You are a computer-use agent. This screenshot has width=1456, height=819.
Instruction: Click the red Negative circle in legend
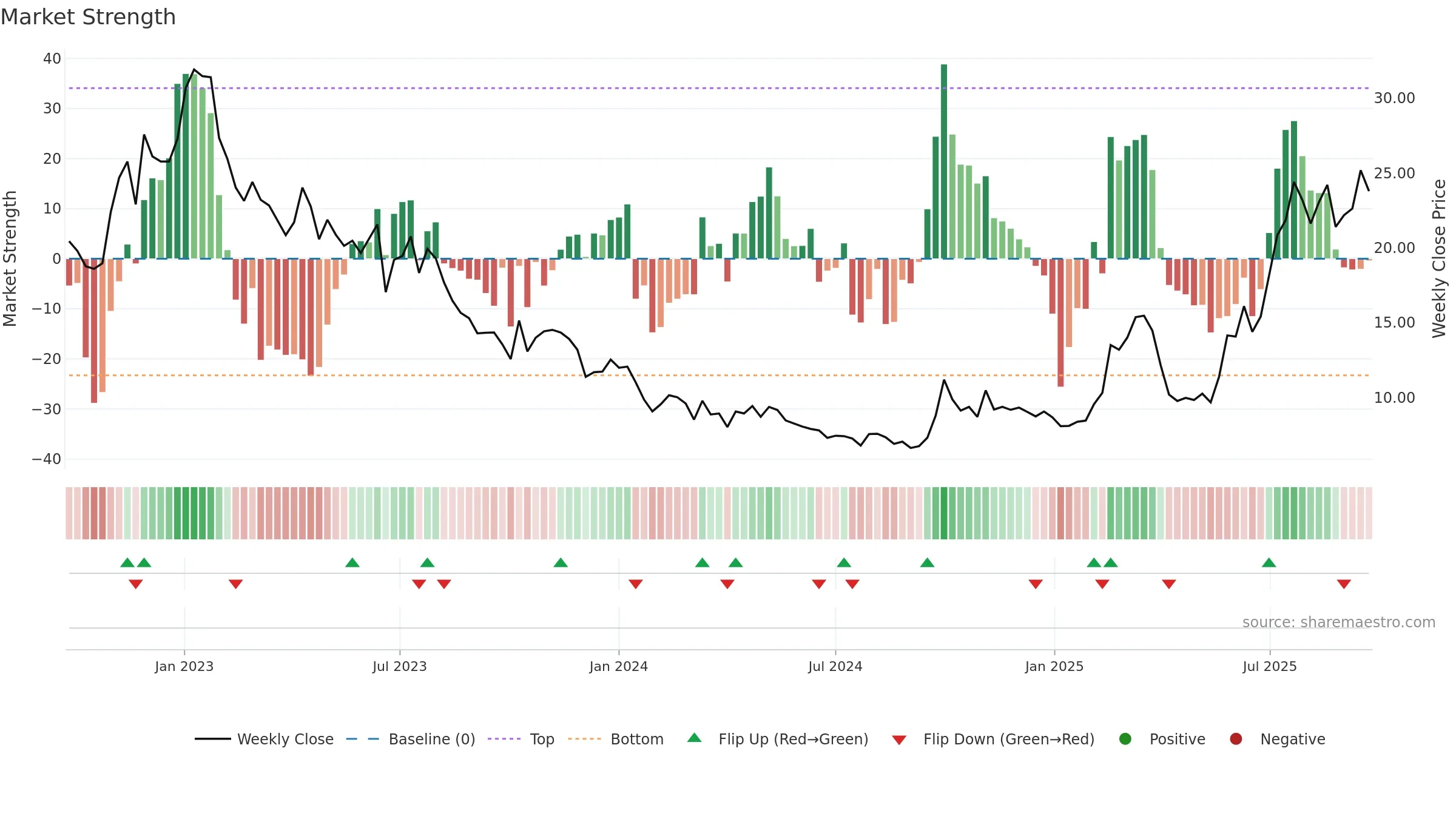[1236, 739]
